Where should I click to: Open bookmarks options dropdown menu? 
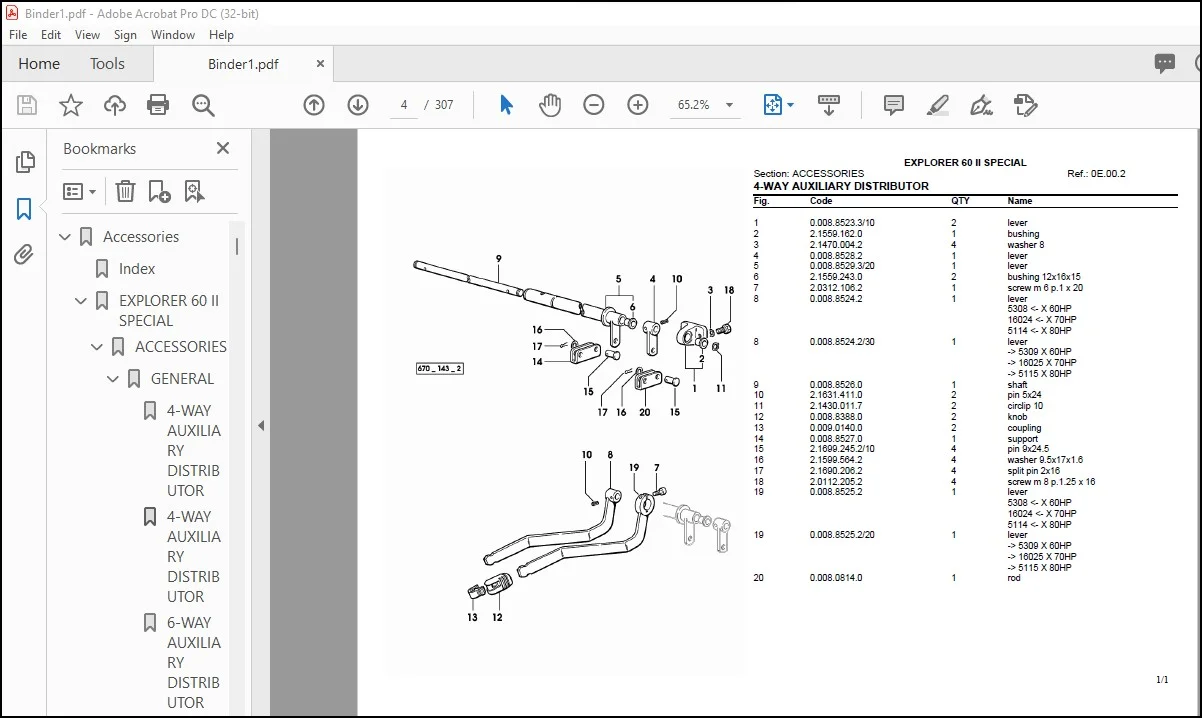coord(80,191)
